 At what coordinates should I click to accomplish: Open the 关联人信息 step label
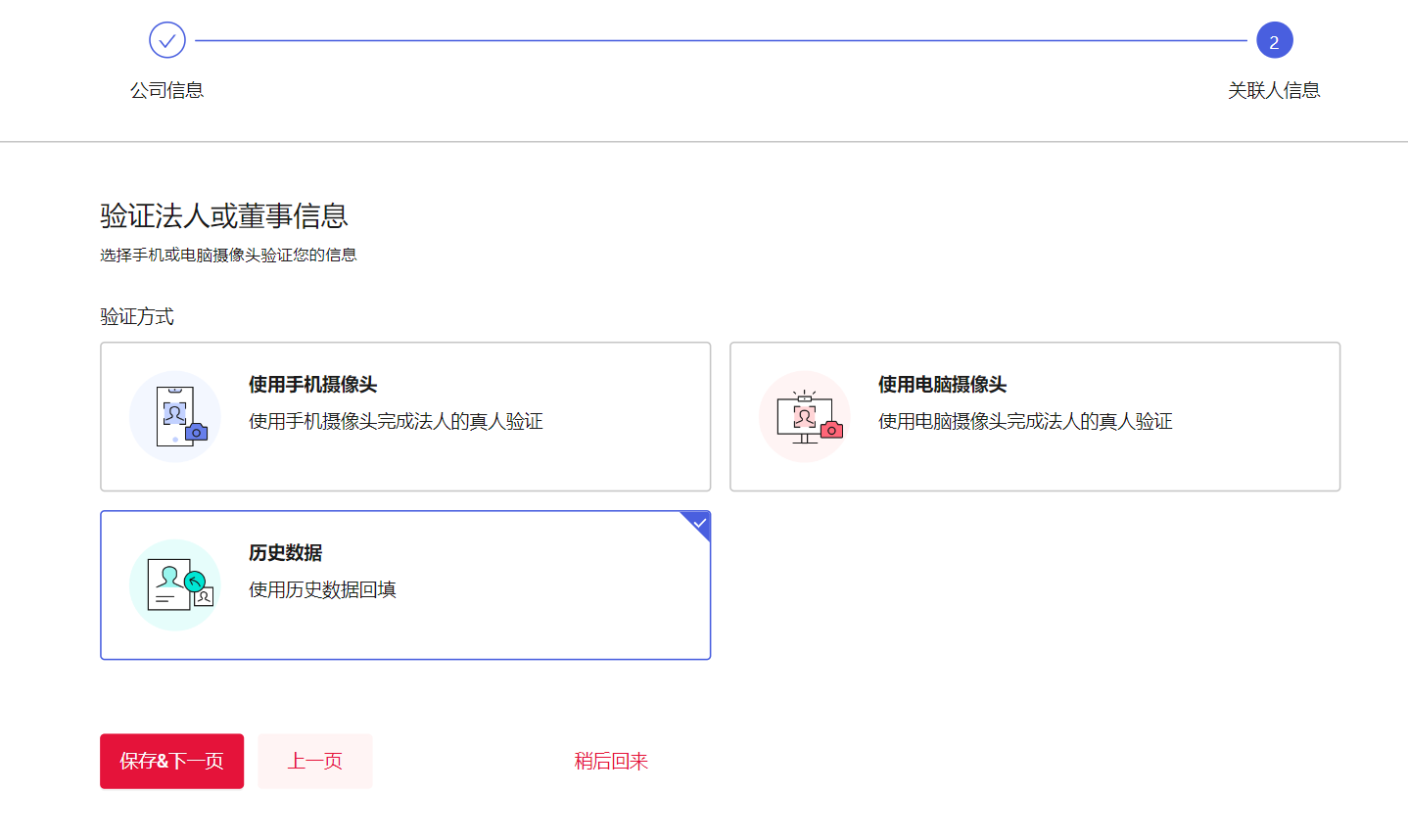tap(1274, 90)
